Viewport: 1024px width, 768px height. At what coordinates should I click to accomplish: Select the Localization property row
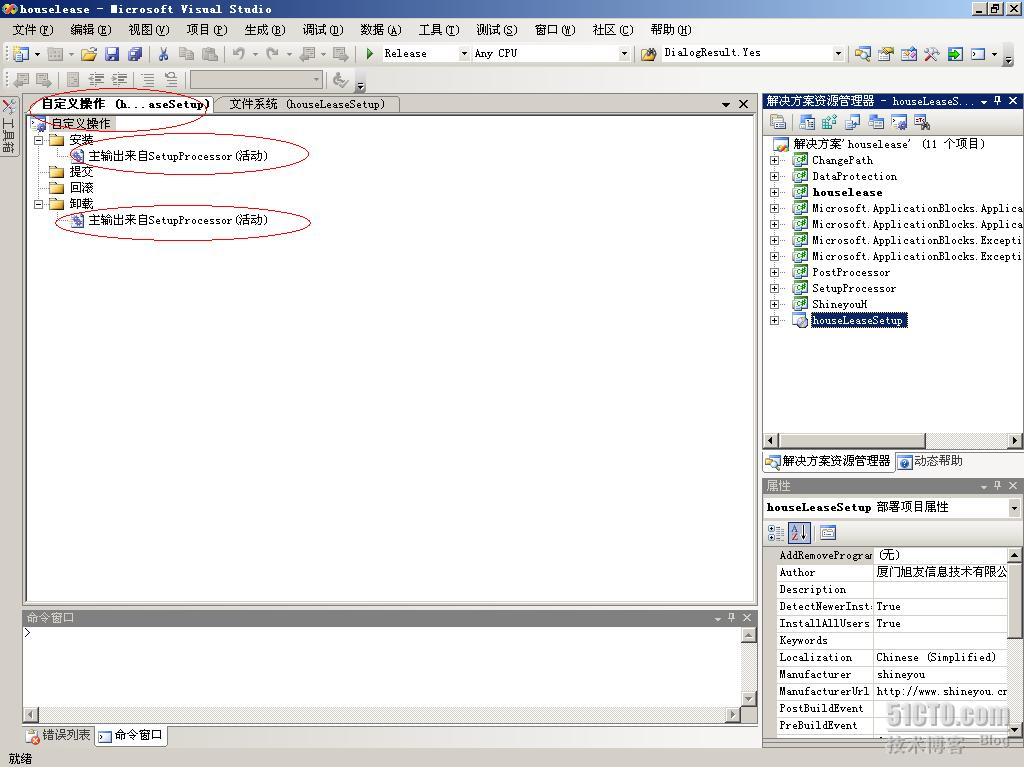892,657
